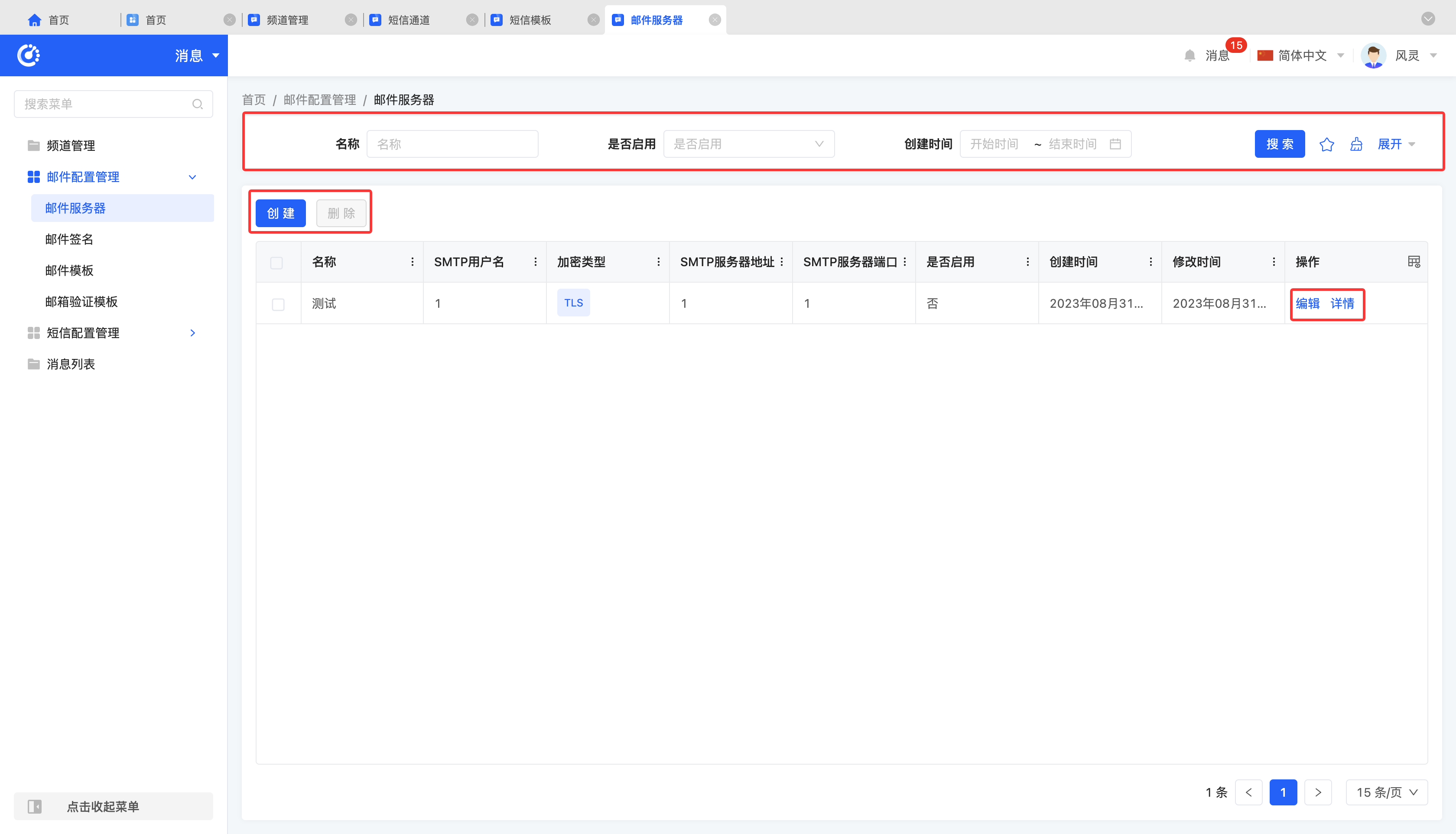1456x834 pixels.
Task: Click the clear filters broom icon
Action: click(x=1356, y=144)
